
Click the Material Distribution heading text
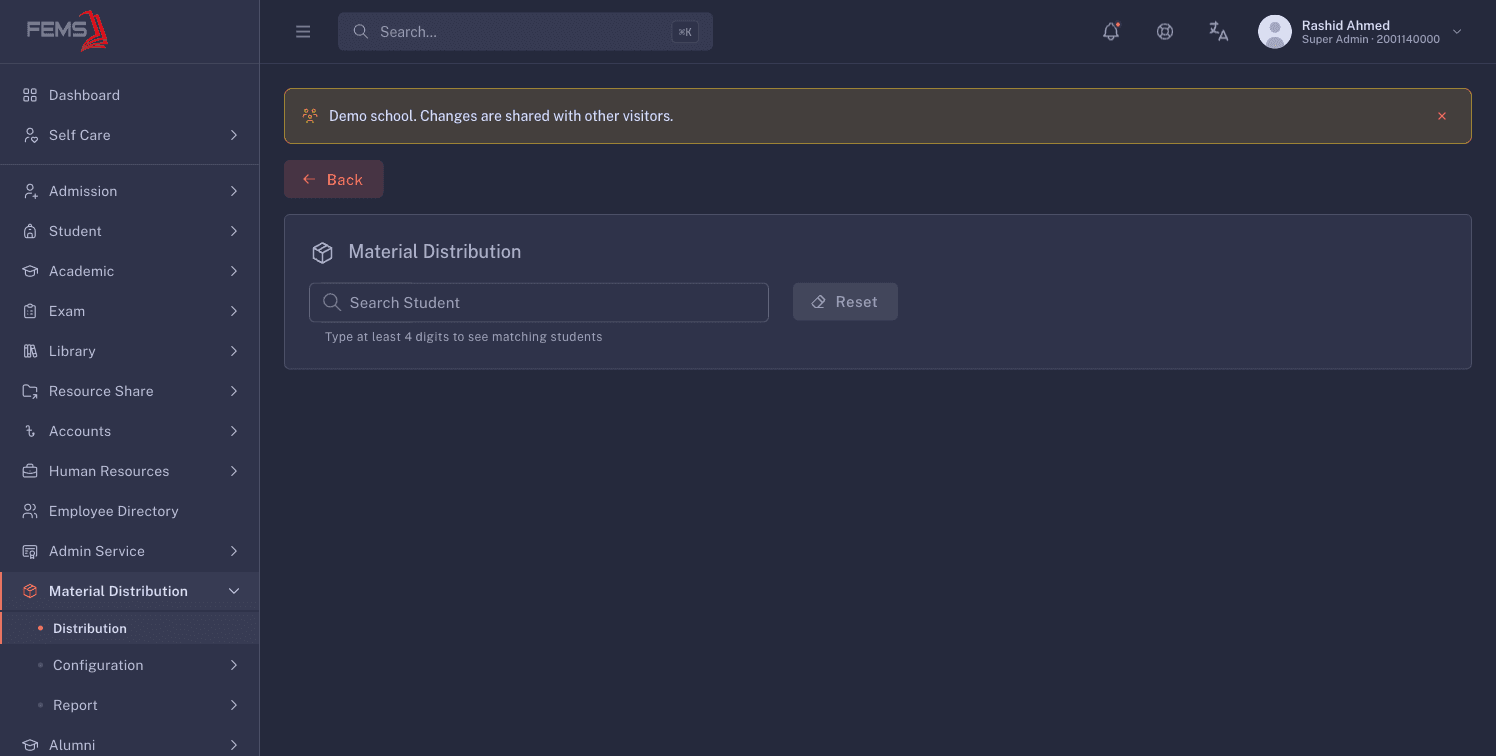point(435,252)
